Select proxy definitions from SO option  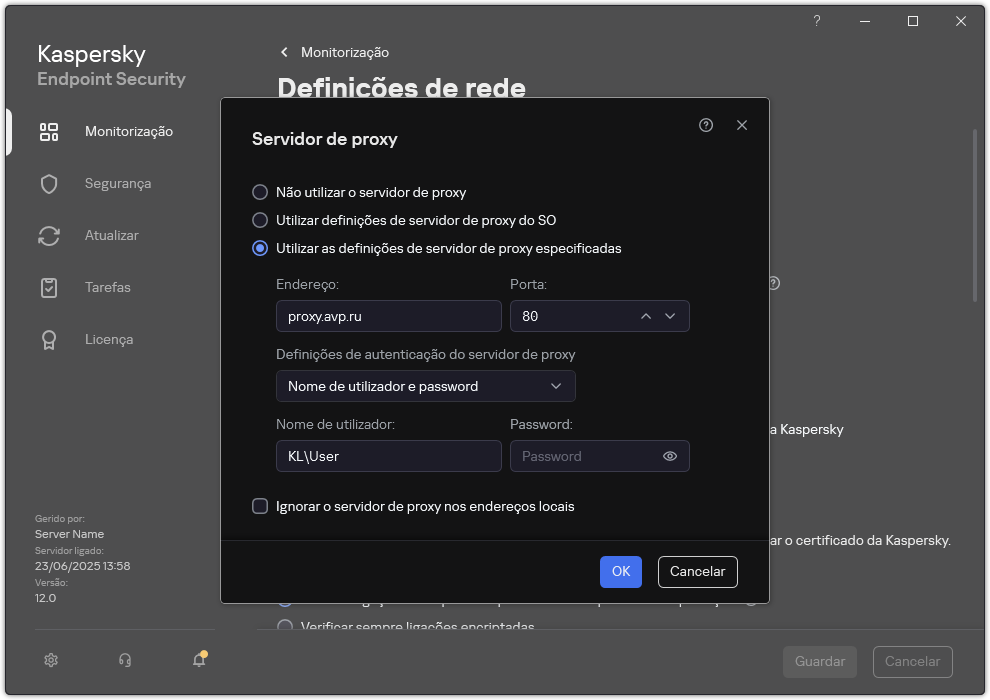[260, 220]
